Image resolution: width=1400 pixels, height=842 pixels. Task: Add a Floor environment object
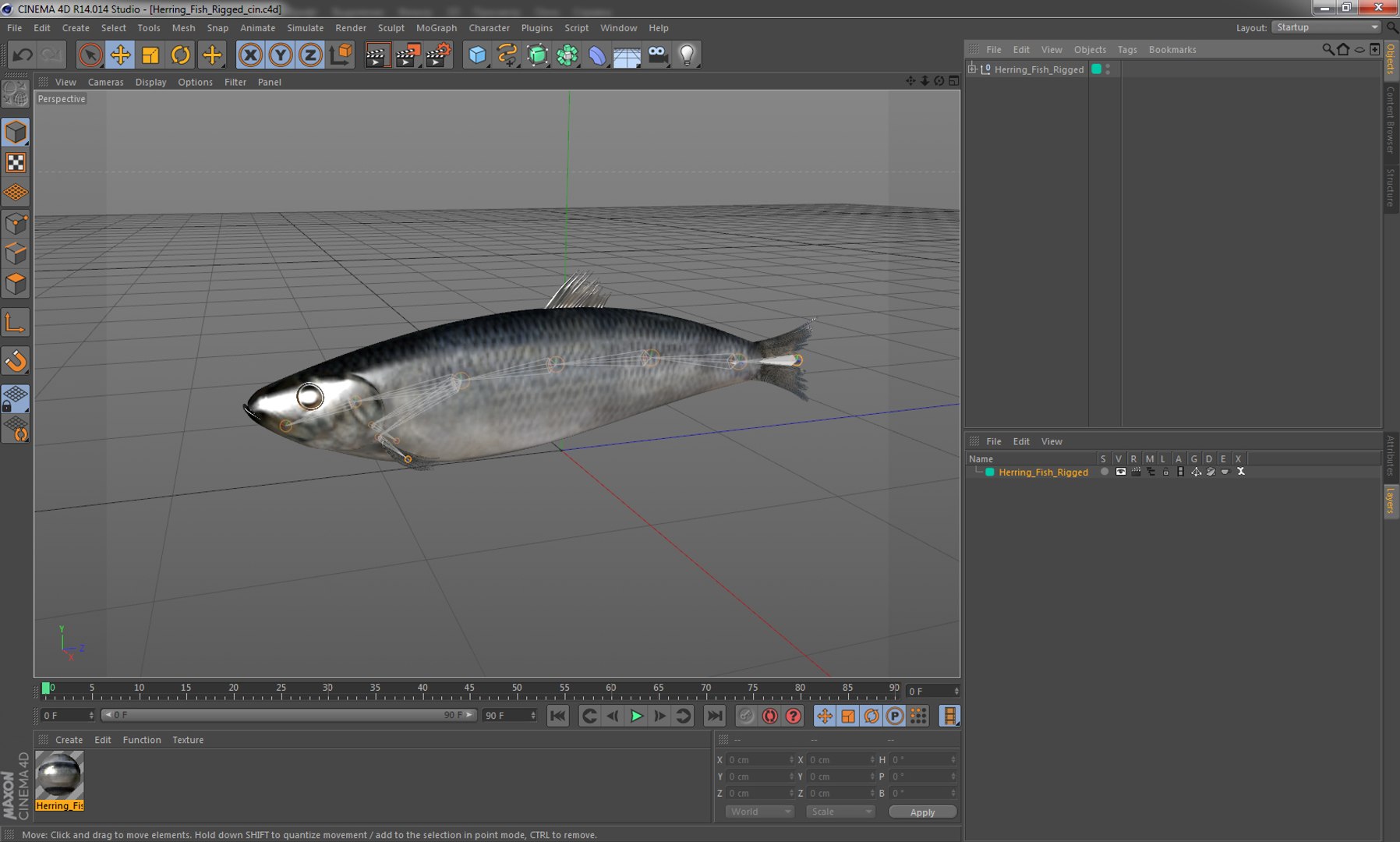point(627,55)
